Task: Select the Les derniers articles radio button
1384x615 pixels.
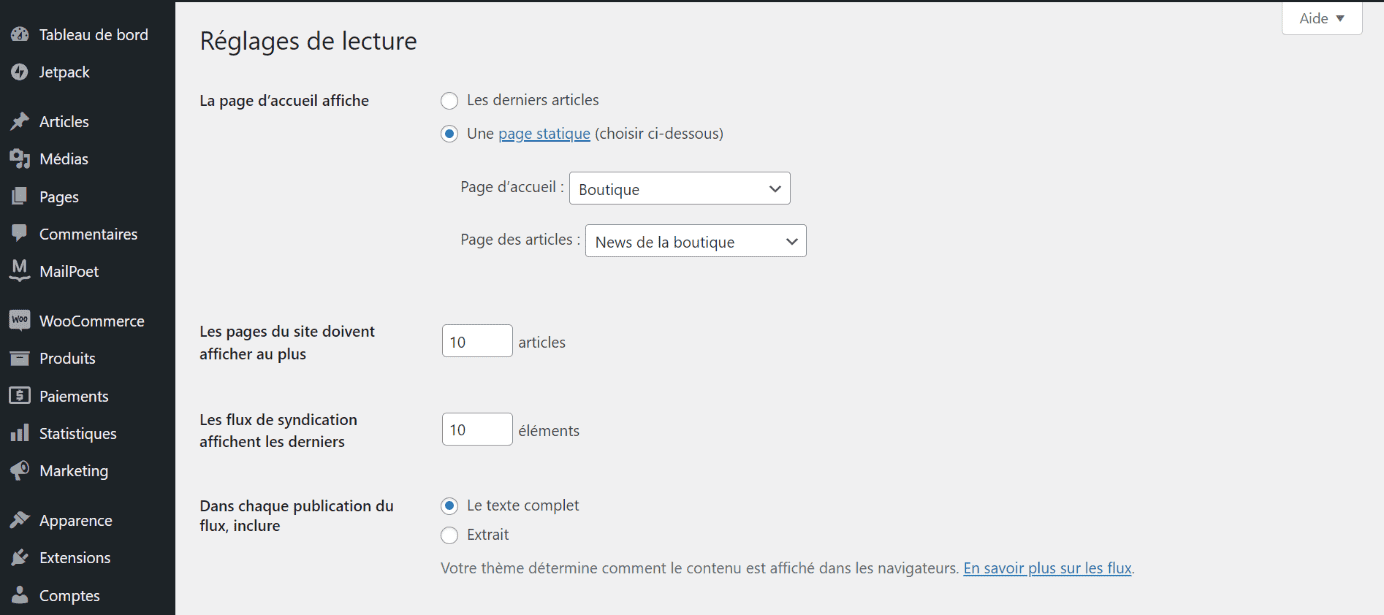Action: coord(449,101)
